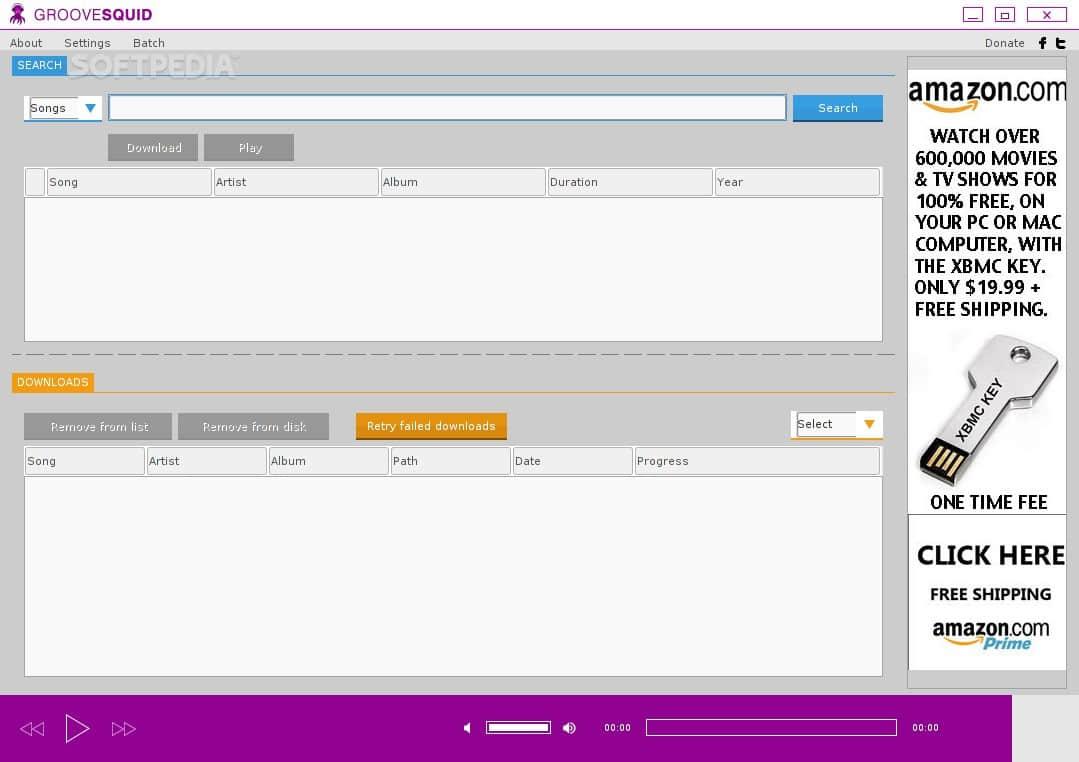Open the Select dropdown in Downloads
Screen dimensions: 1079x762
coord(868,424)
